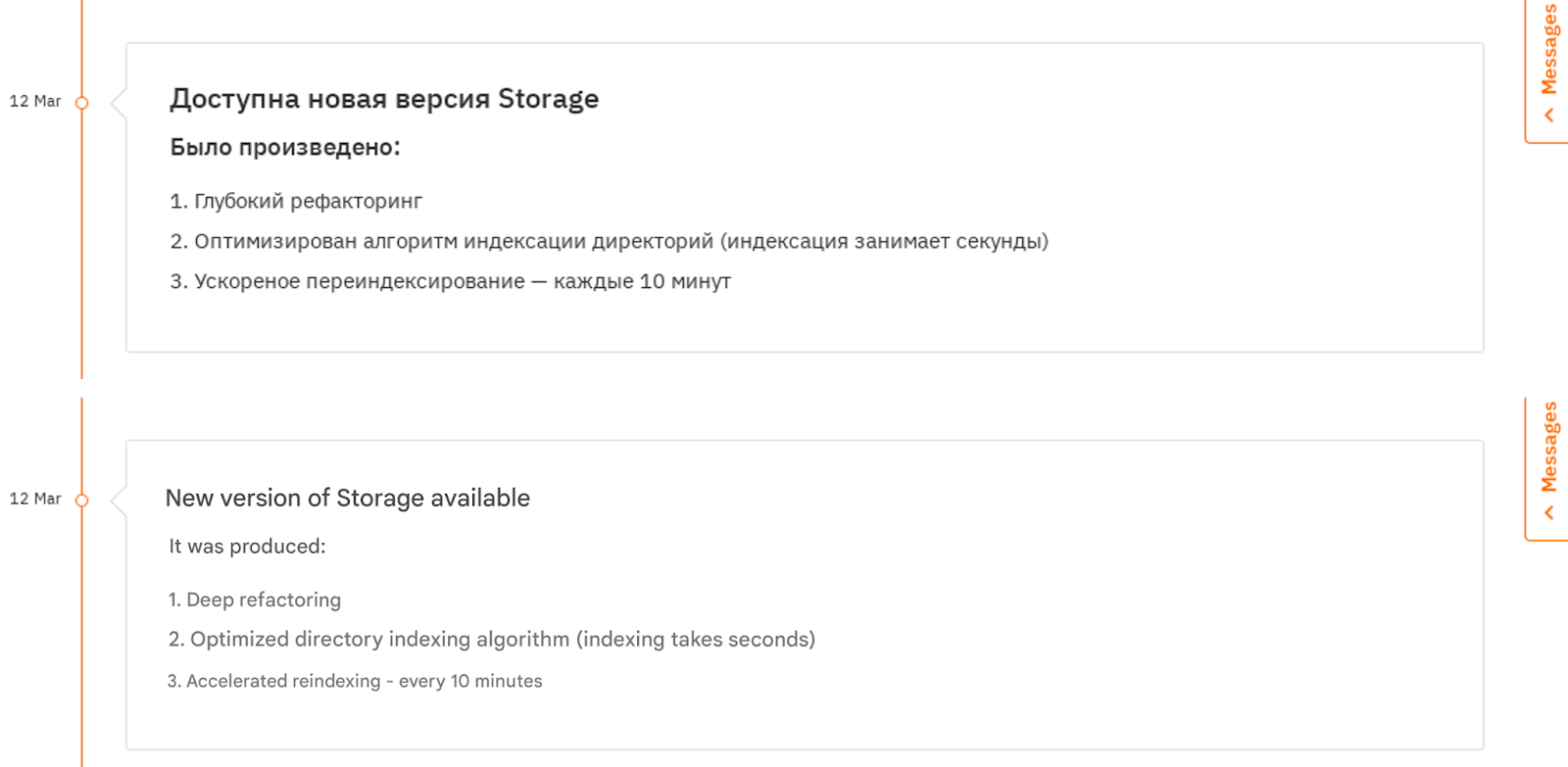Viewport: 1568px width, 767px height.
Task: Click the upward chevron above the lower Messages label
Action: coord(1548,510)
